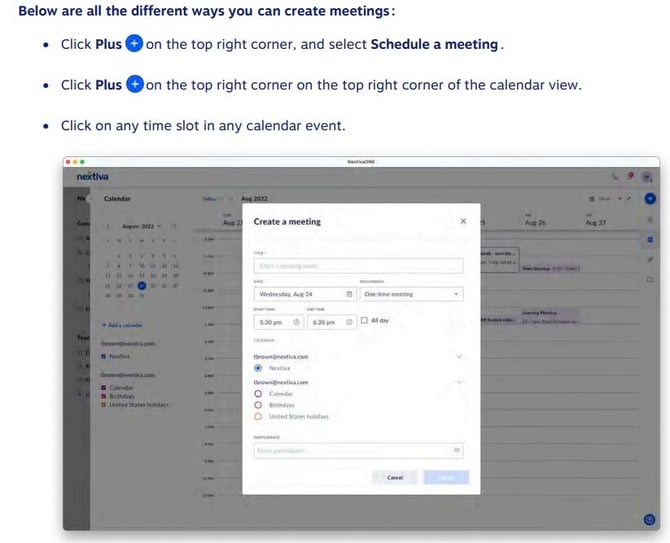
Task: Click the clock icon in start time field
Action: [x=297, y=321]
